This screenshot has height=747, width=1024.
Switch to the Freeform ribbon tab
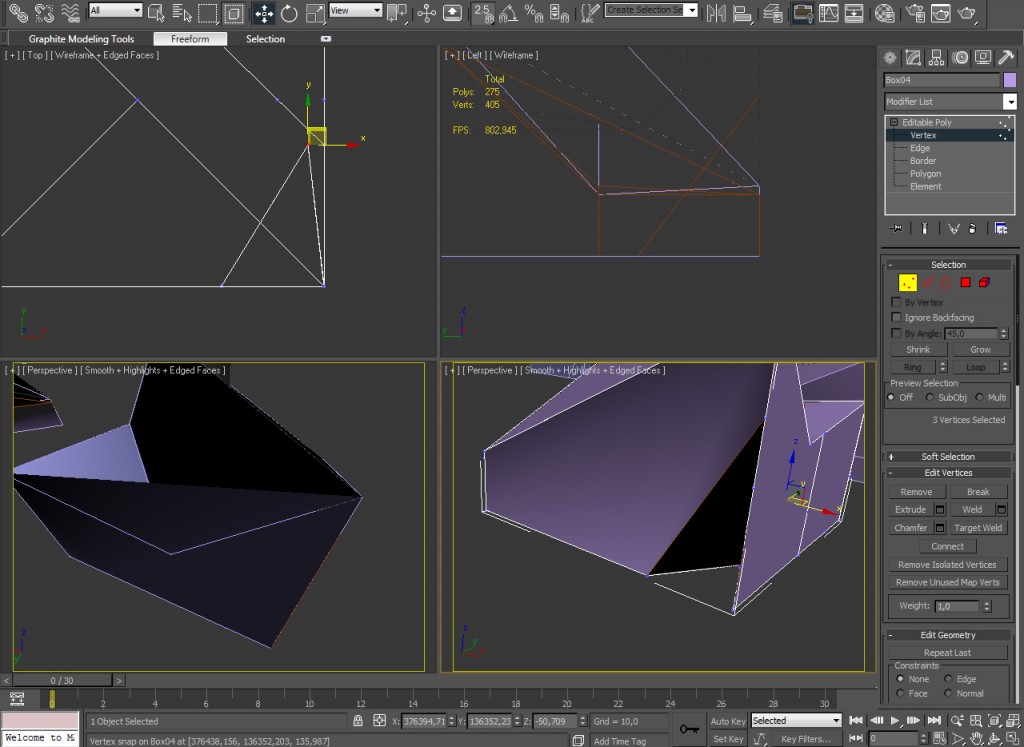pos(190,39)
